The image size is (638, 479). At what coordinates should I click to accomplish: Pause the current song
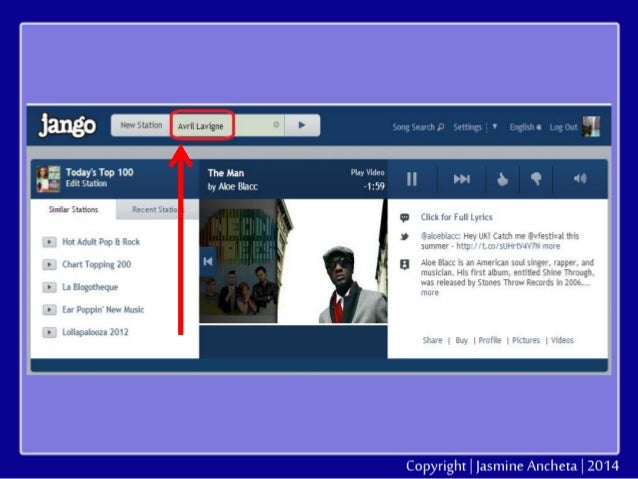[x=412, y=179]
